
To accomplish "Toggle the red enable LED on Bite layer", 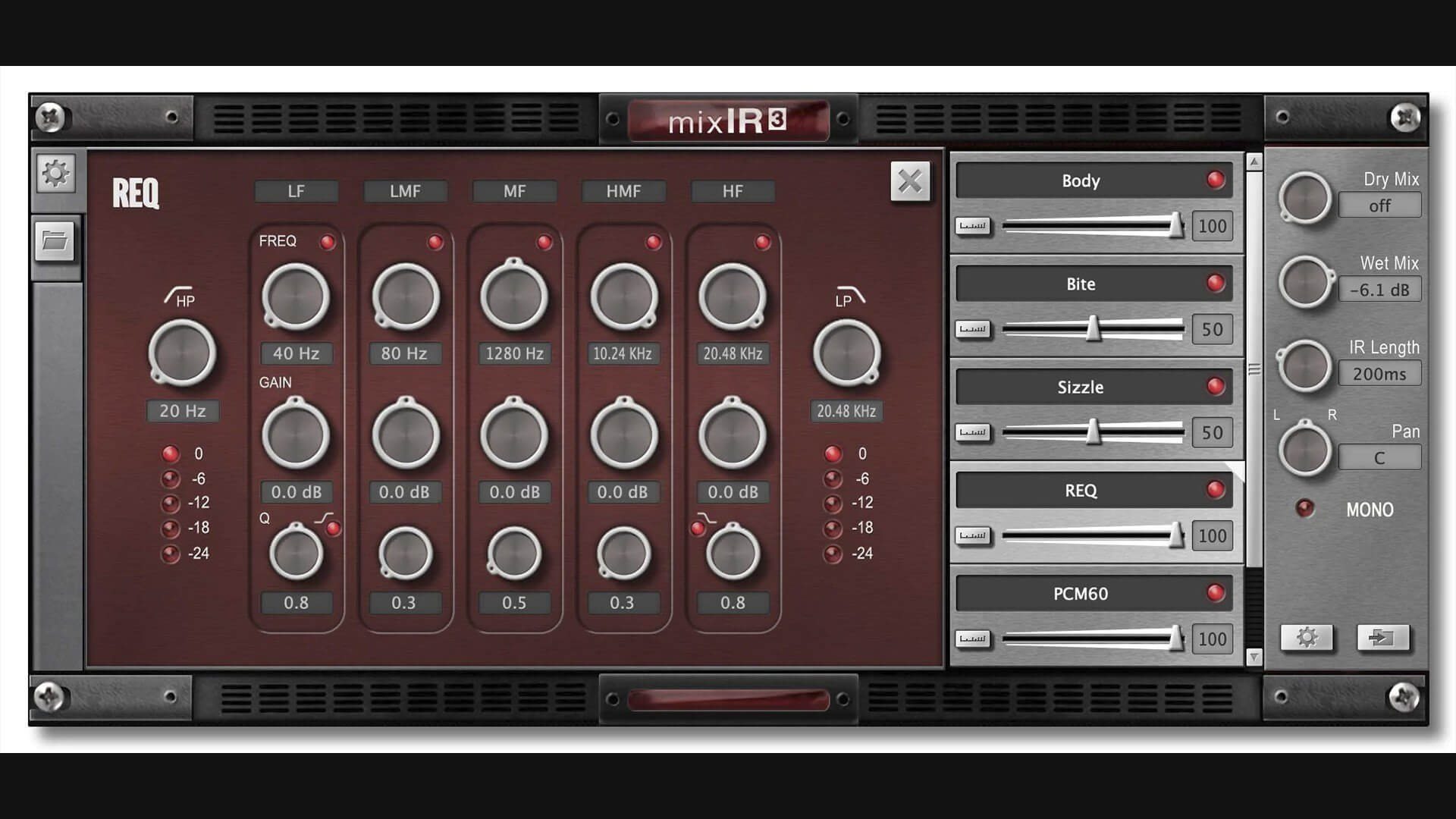I will 1216,284.
